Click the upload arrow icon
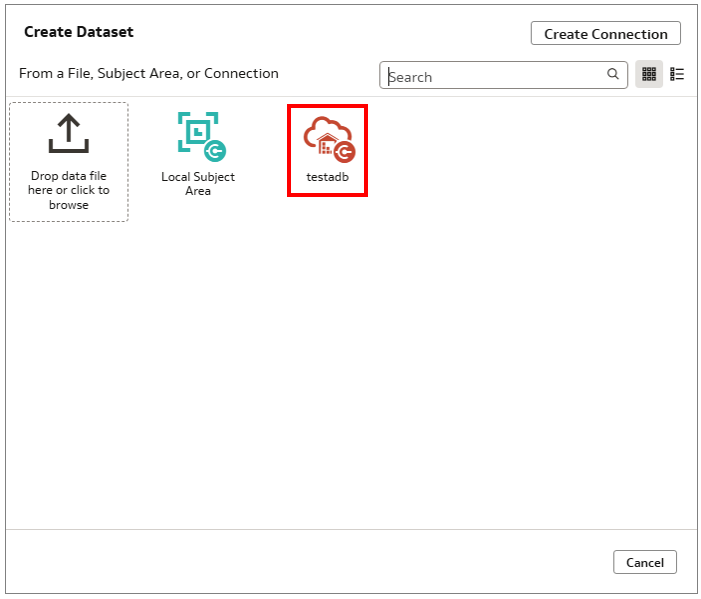The width and height of the screenshot is (701, 599). pyautogui.click(x=68, y=134)
